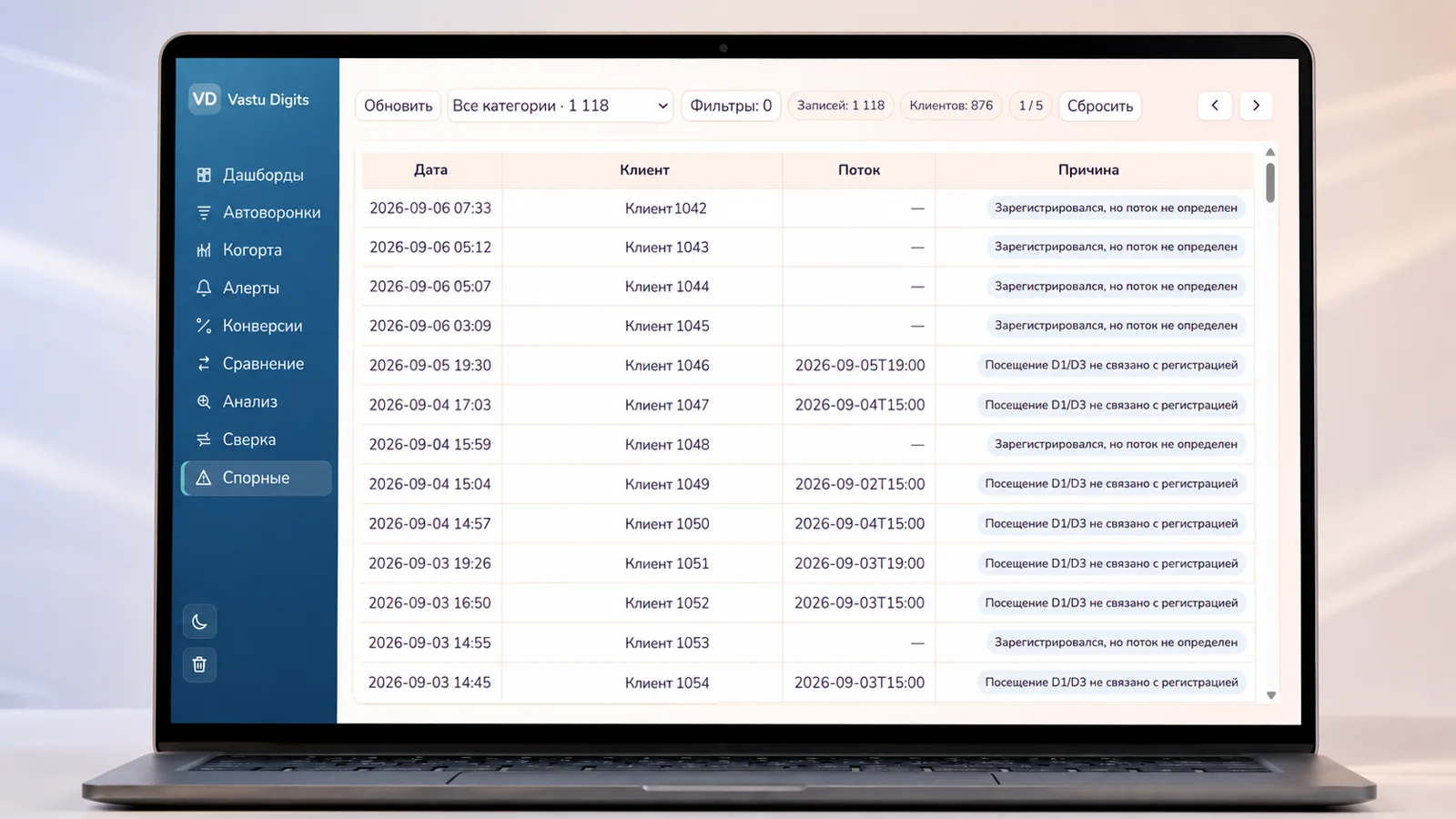Viewport: 1456px width, 819px height.
Task: Click the Дата column header
Action: [x=430, y=170]
